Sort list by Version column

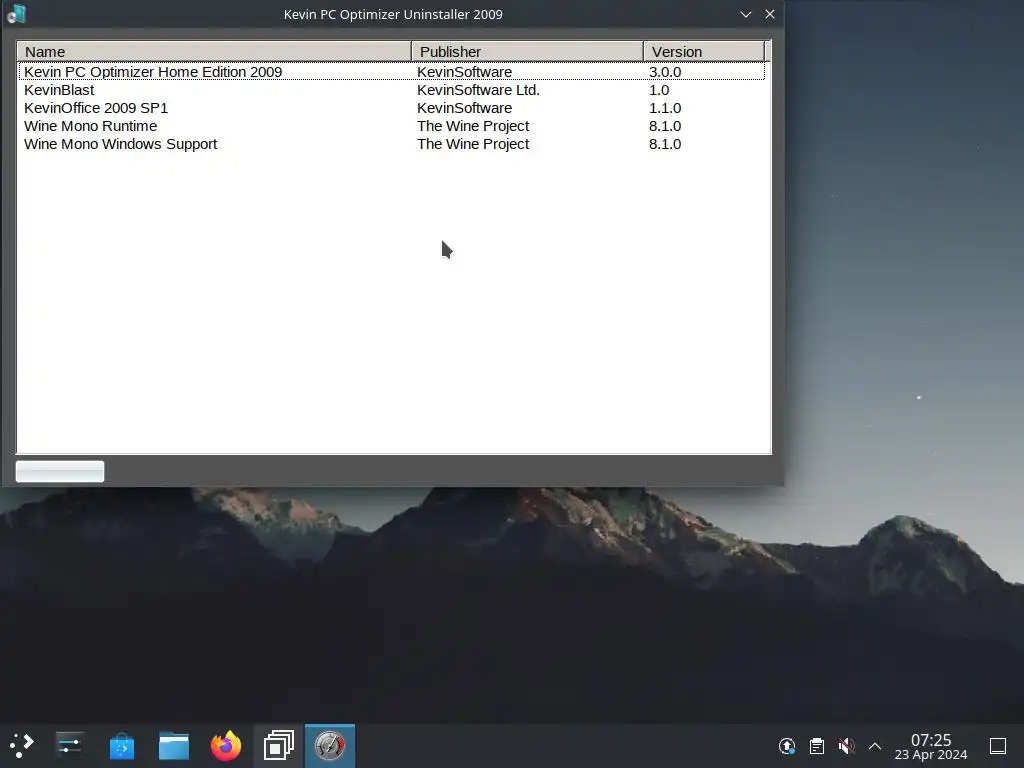point(703,52)
